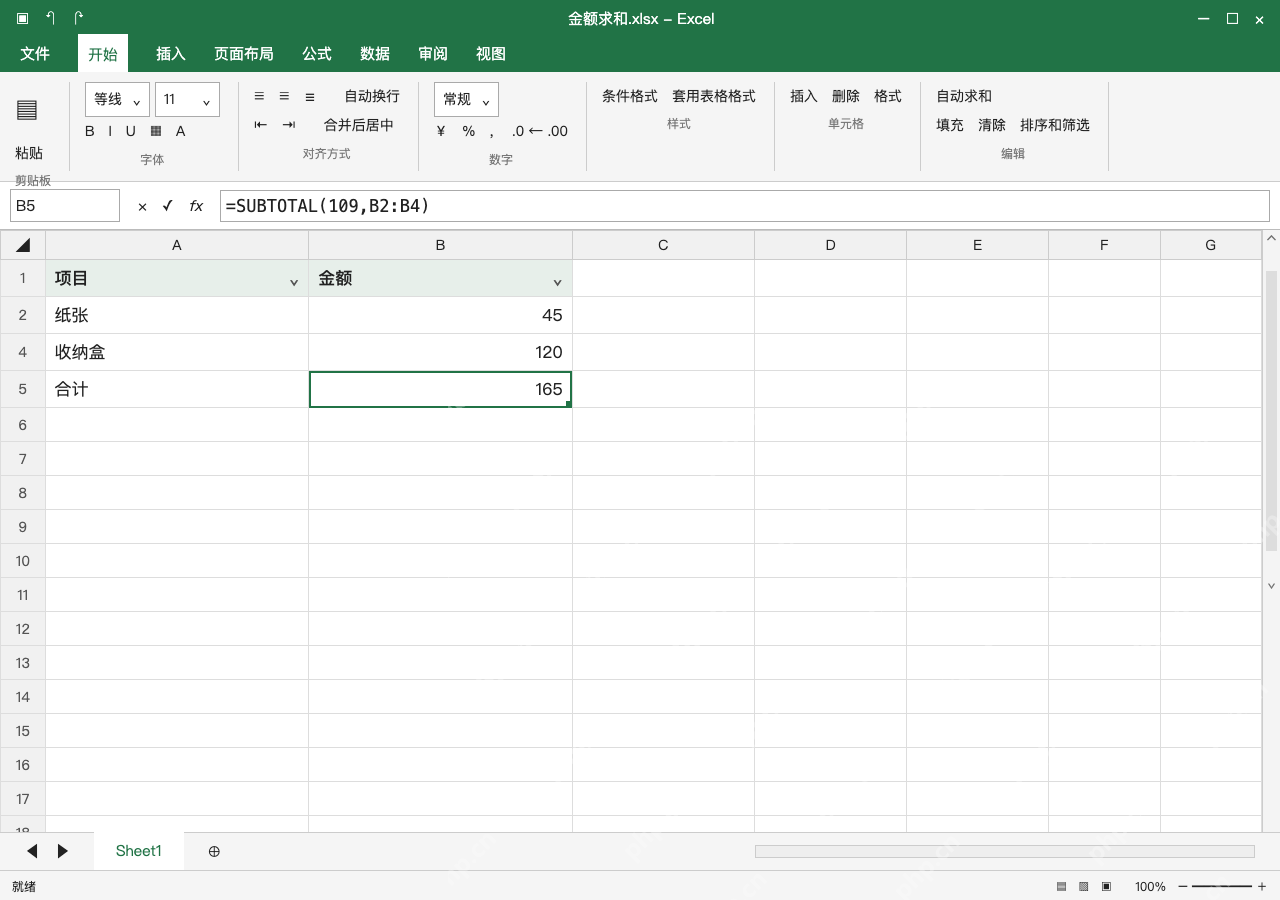Decrease the cell indent
The height and width of the screenshot is (900, 1280).
[261, 125]
